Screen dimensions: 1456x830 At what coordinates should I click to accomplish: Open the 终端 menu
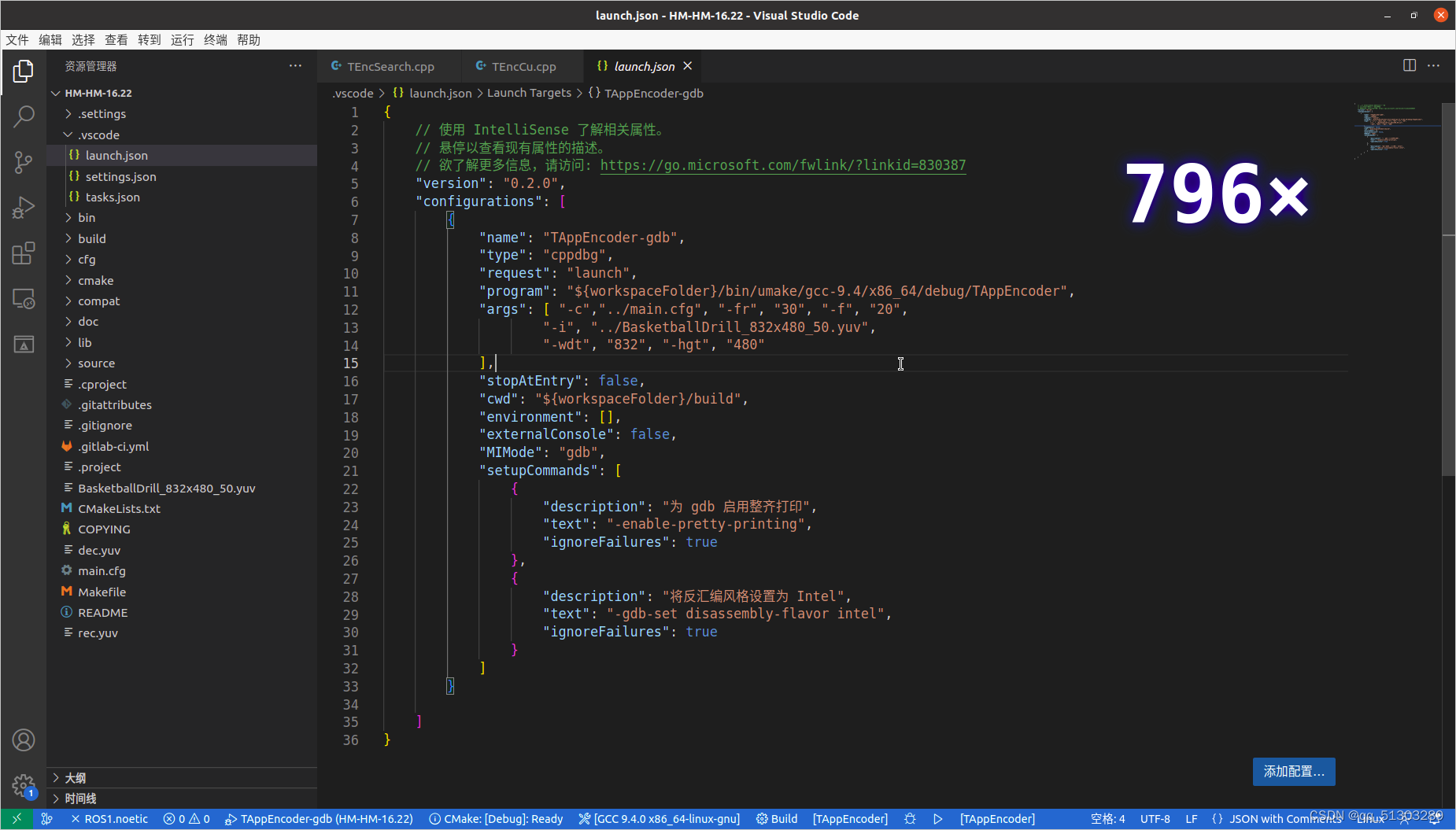(x=216, y=39)
